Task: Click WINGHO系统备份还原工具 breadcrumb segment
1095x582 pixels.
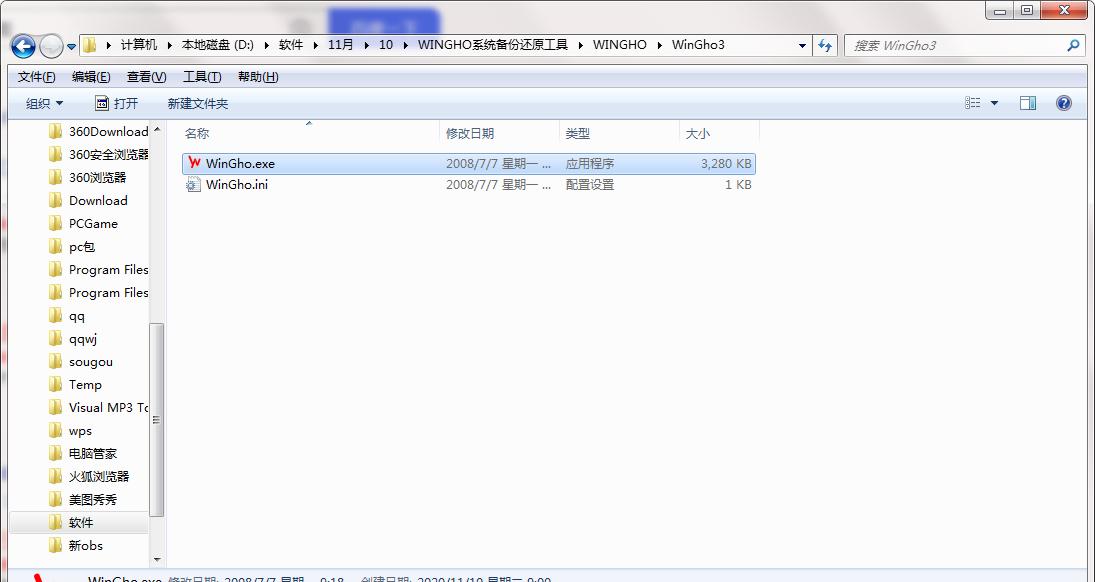Action: point(493,45)
